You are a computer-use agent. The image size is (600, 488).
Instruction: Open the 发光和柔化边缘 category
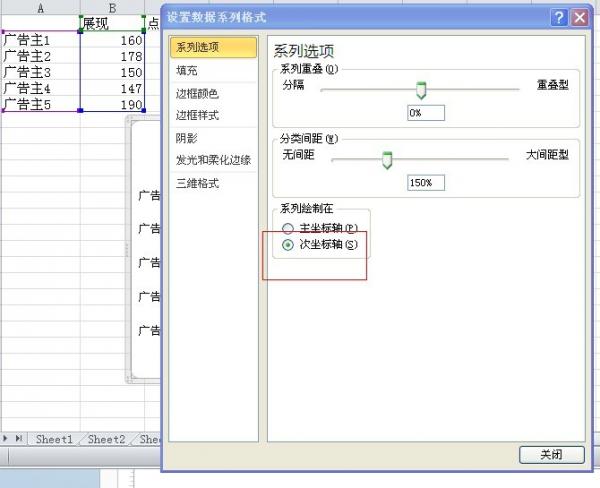point(213,160)
